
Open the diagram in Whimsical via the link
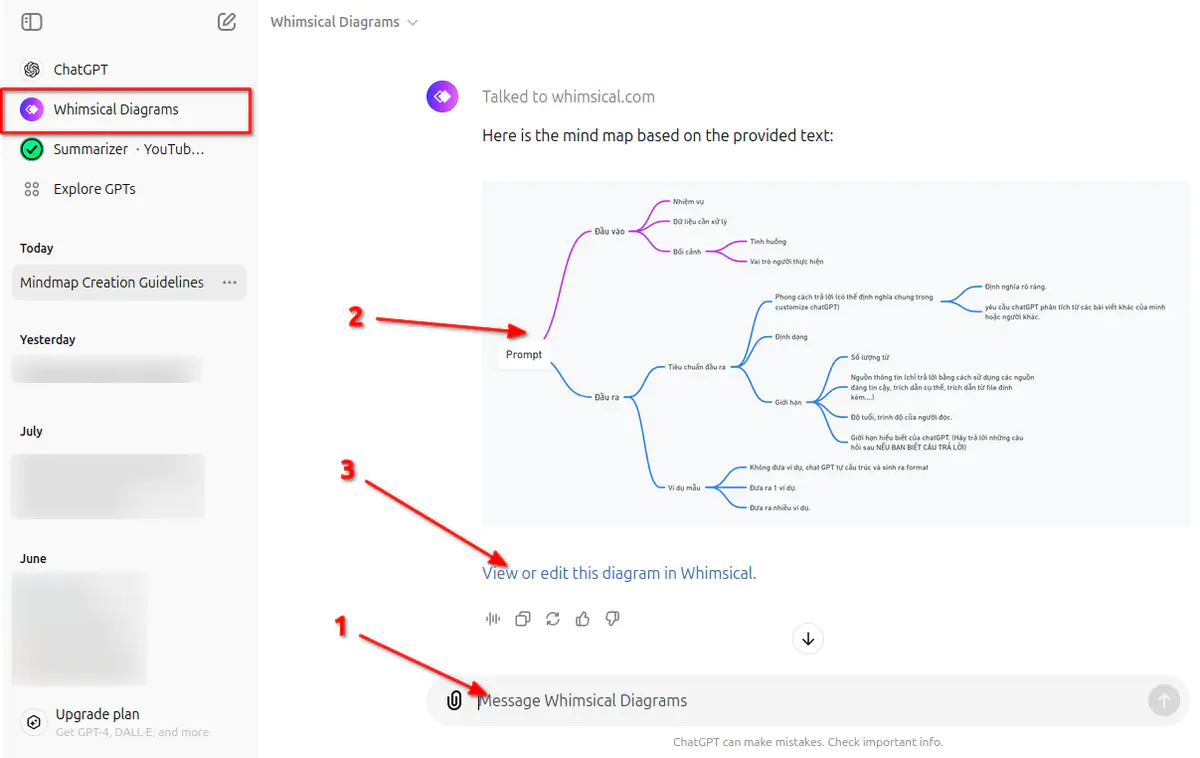tap(618, 573)
